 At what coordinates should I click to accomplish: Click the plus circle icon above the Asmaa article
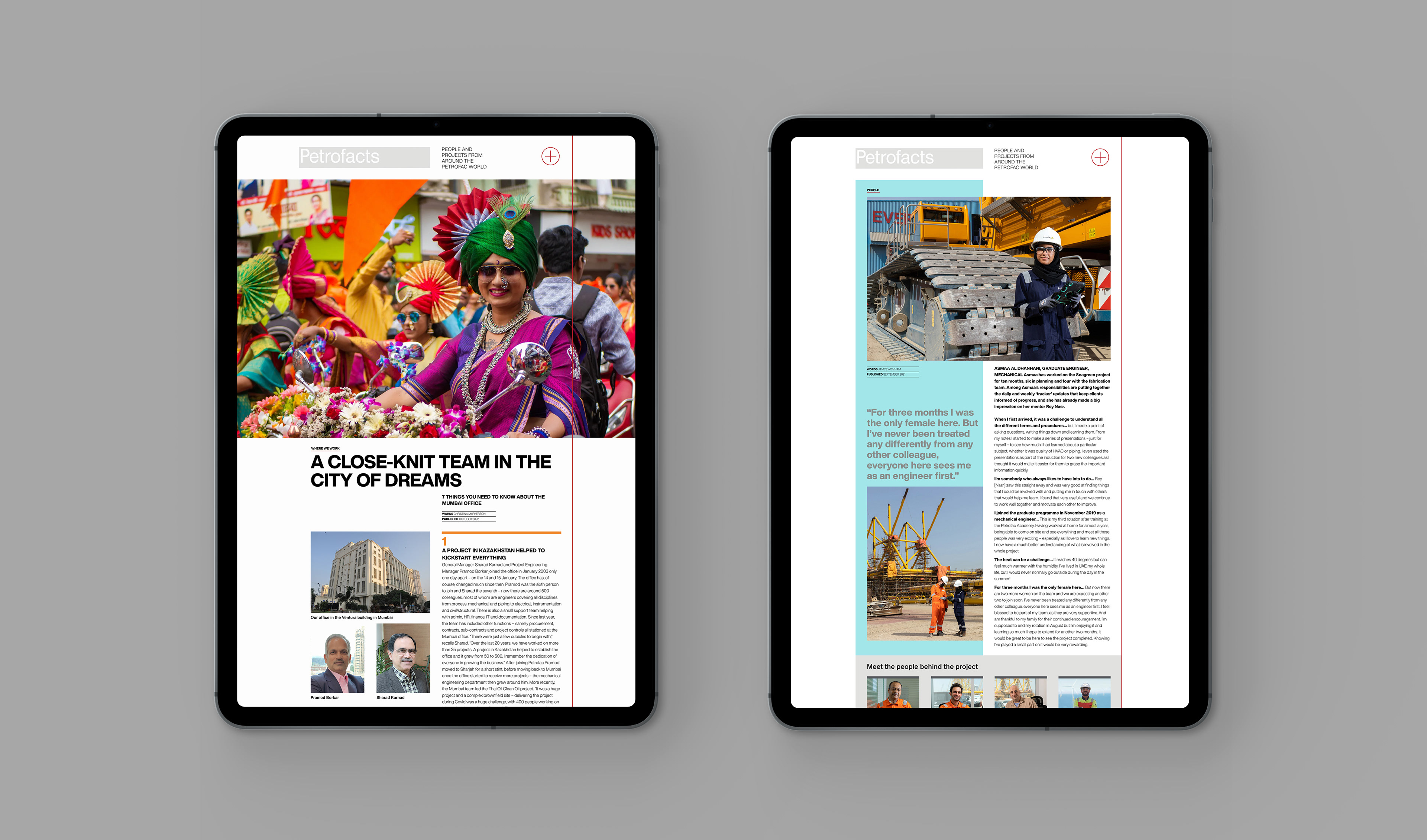(1100, 158)
